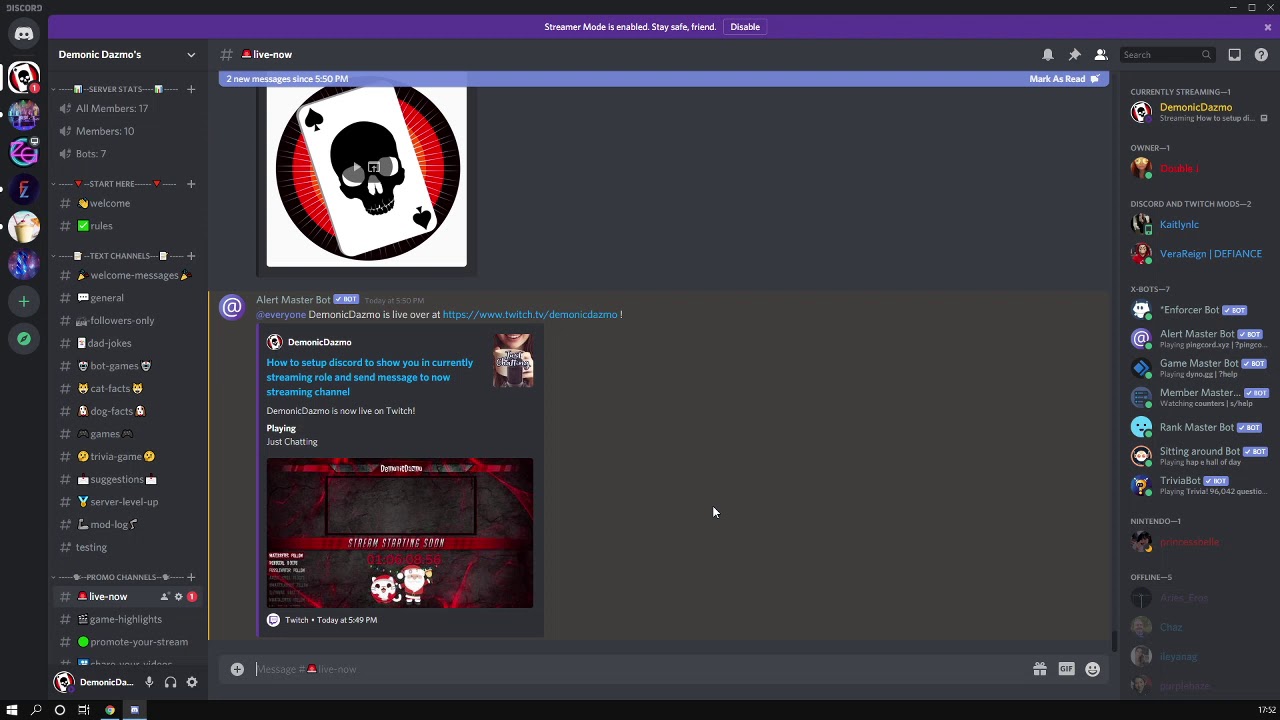Image resolution: width=1280 pixels, height=720 pixels.
Task: Open the DemonicDazmo embed author name
Action: [320, 342]
